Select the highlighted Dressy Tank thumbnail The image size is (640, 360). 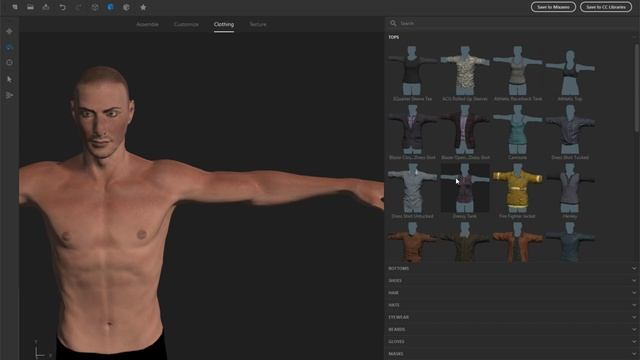pos(464,188)
